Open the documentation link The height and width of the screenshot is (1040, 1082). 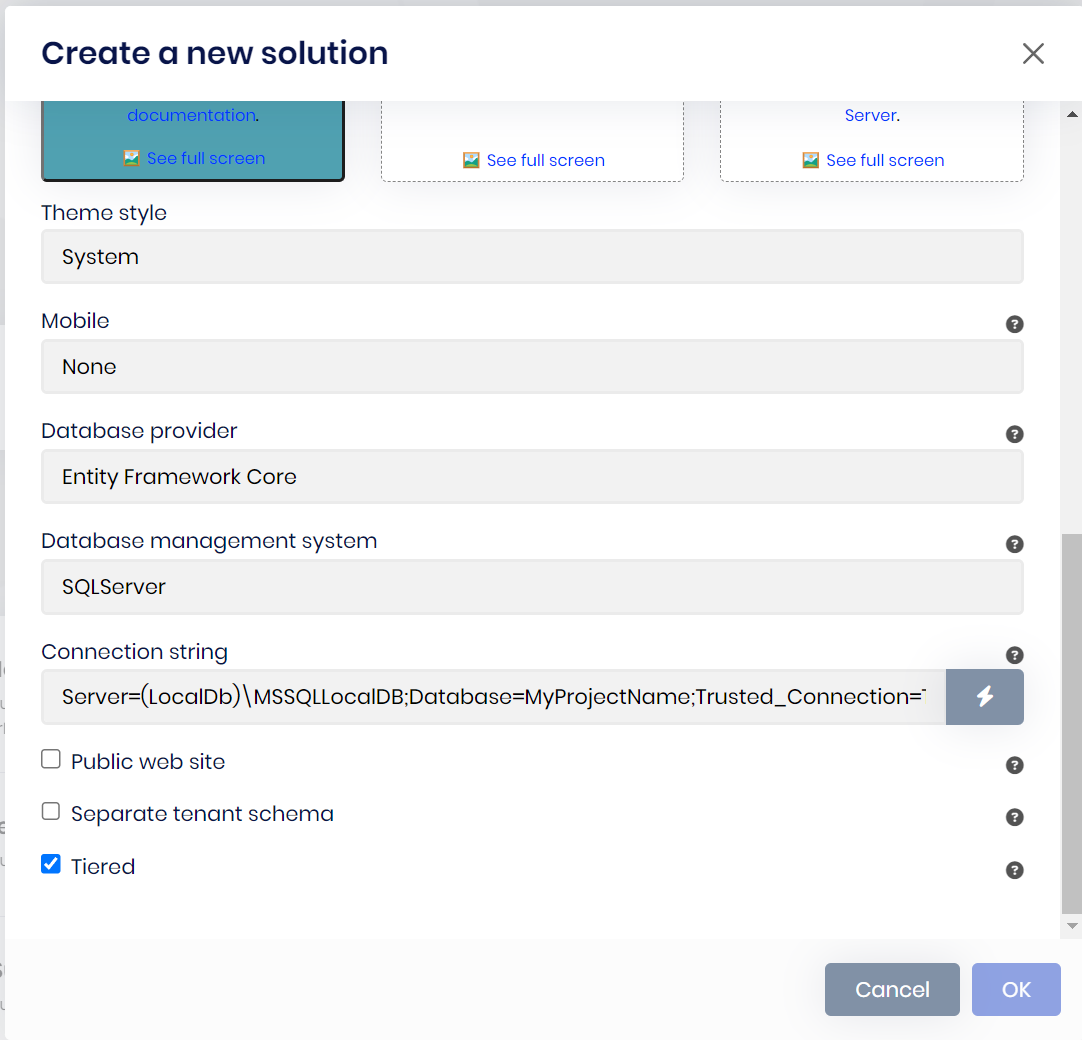(191, 115)
